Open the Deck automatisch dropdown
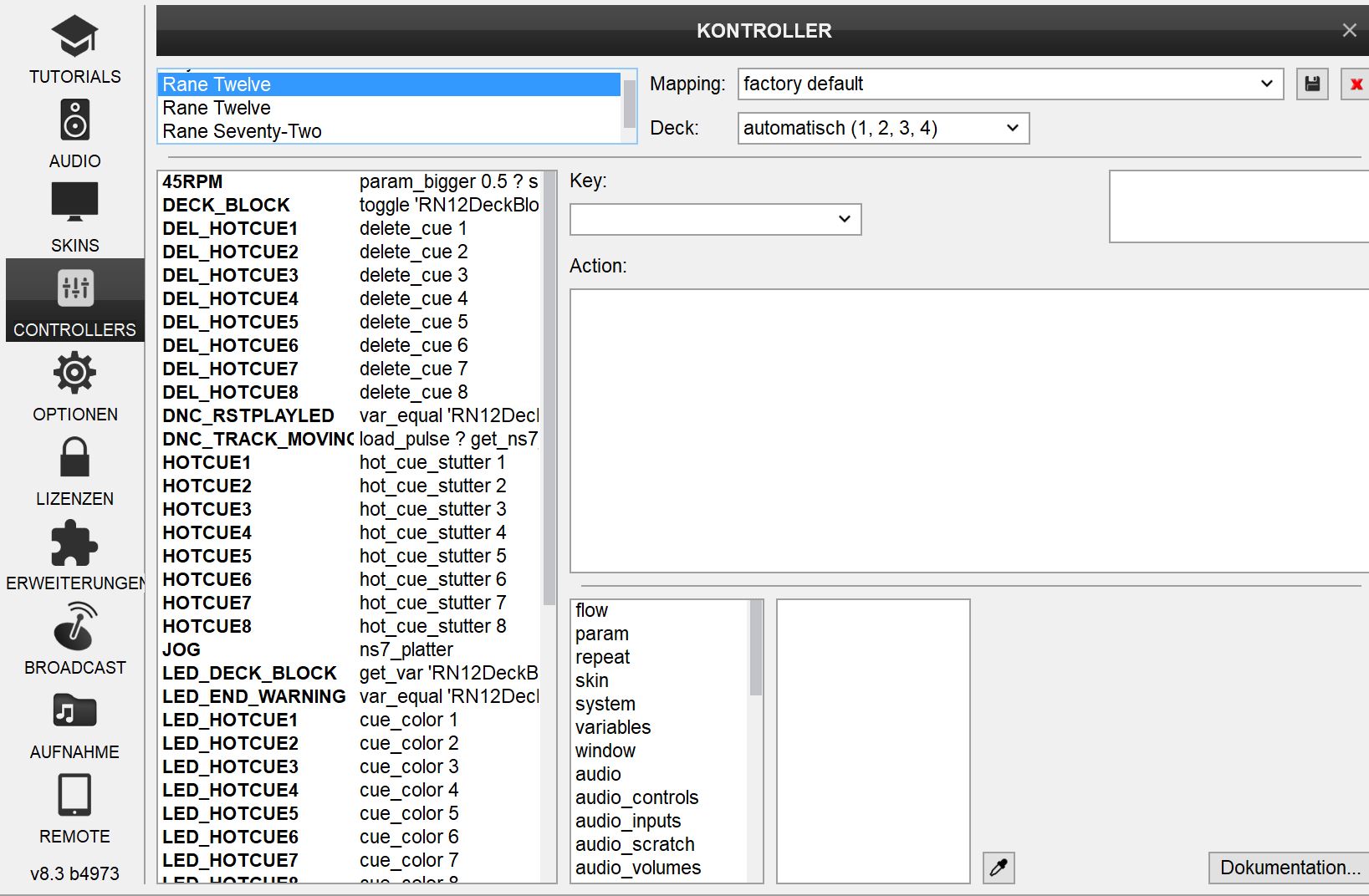Image resolution: width=1369 pixels, height=896 pixels. pos(883,128)
